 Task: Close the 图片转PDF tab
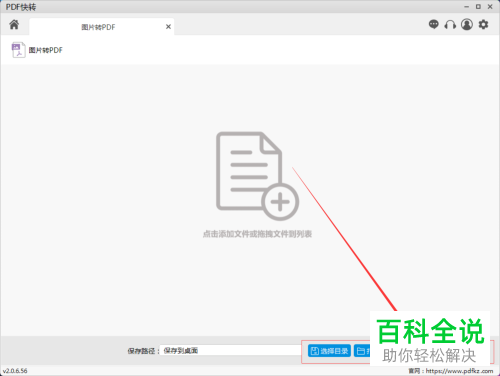point(168,27)
